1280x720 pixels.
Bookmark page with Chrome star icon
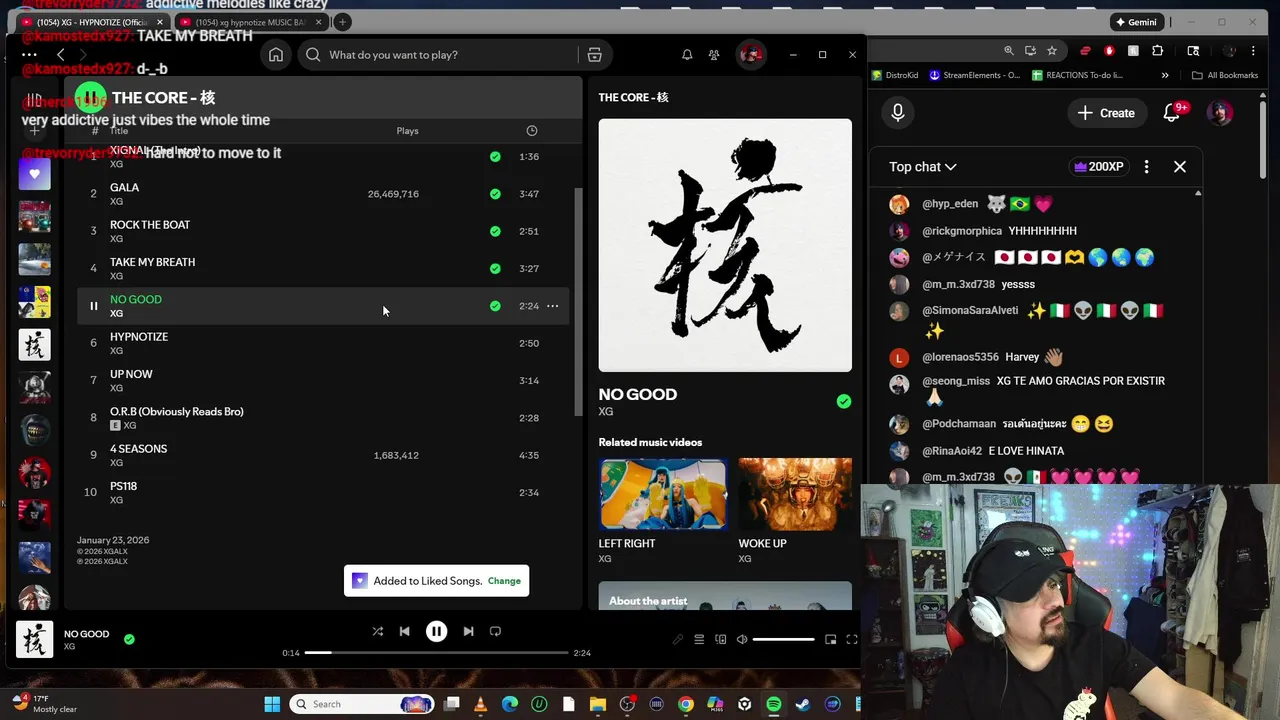point(1052,50)
